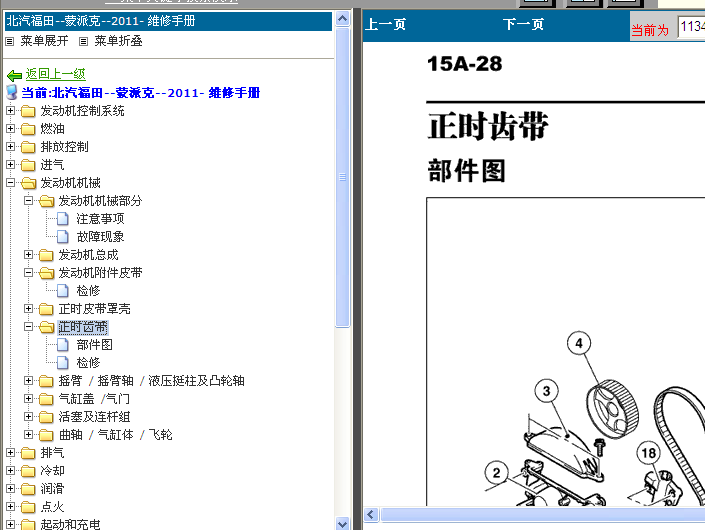
Task: Expand the 发动机控制系统 node
Action: coord(10,111)
